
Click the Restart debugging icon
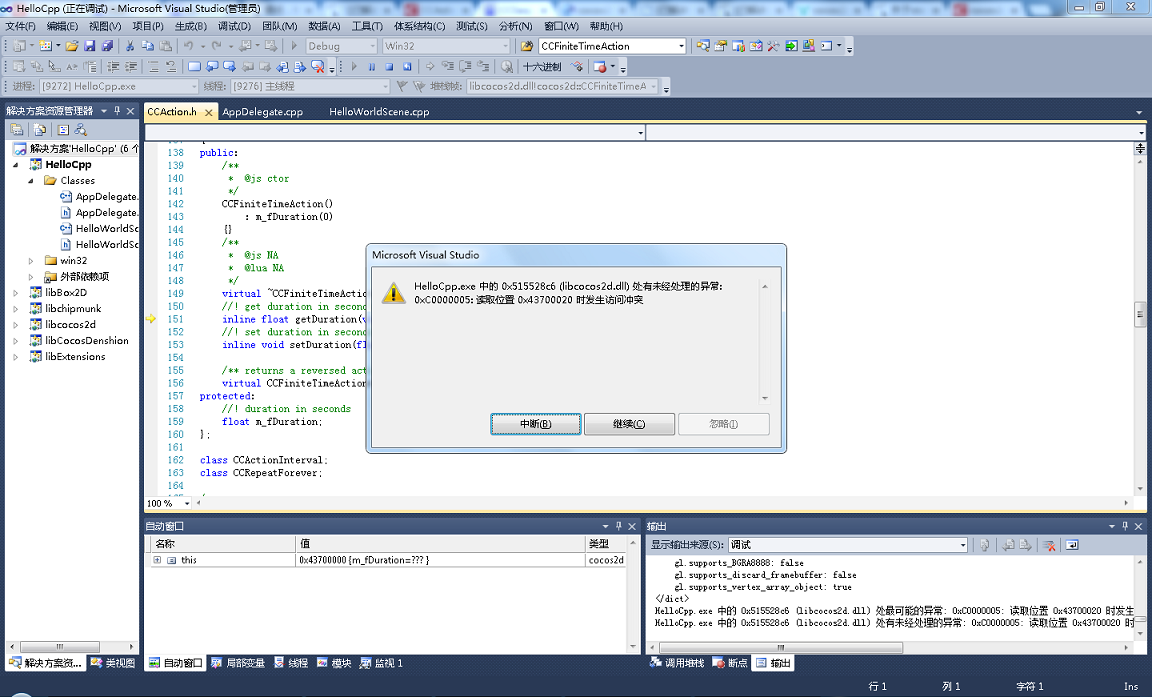pyautogui.click(x=407, y=66)
